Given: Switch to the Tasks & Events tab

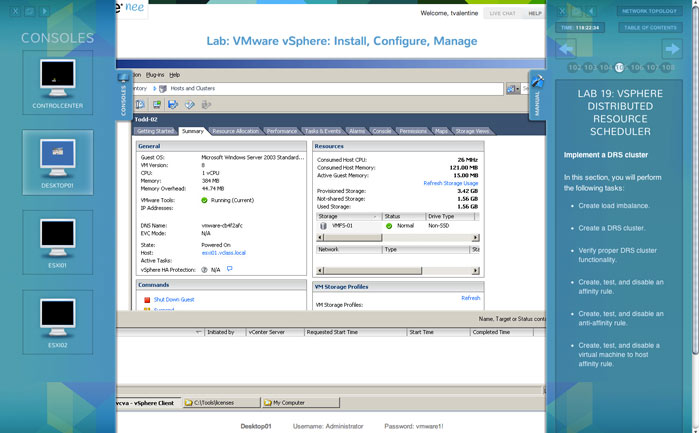Looking at the screenshot, I should pyautogui.click(x=321, y=131).
